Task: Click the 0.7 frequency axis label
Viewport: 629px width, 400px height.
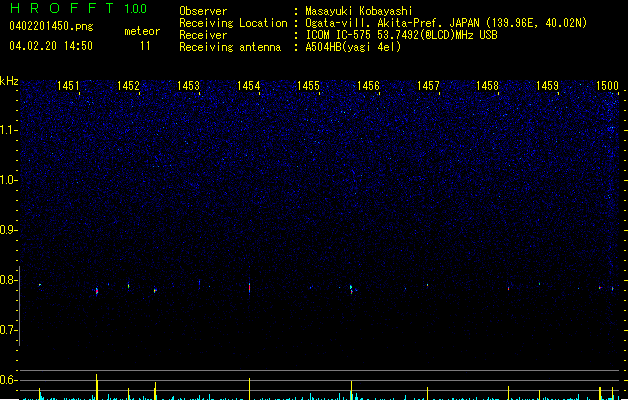Action: pos(9,330)
